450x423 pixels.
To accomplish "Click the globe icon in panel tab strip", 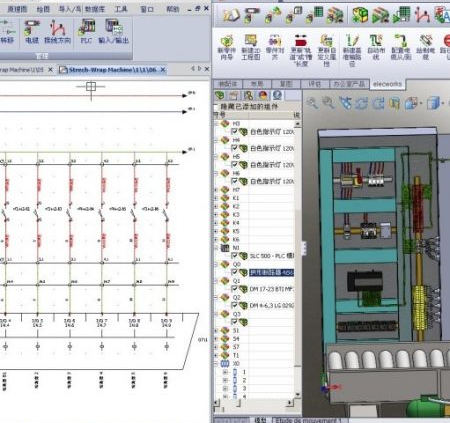I will click(x=277, y=96).
